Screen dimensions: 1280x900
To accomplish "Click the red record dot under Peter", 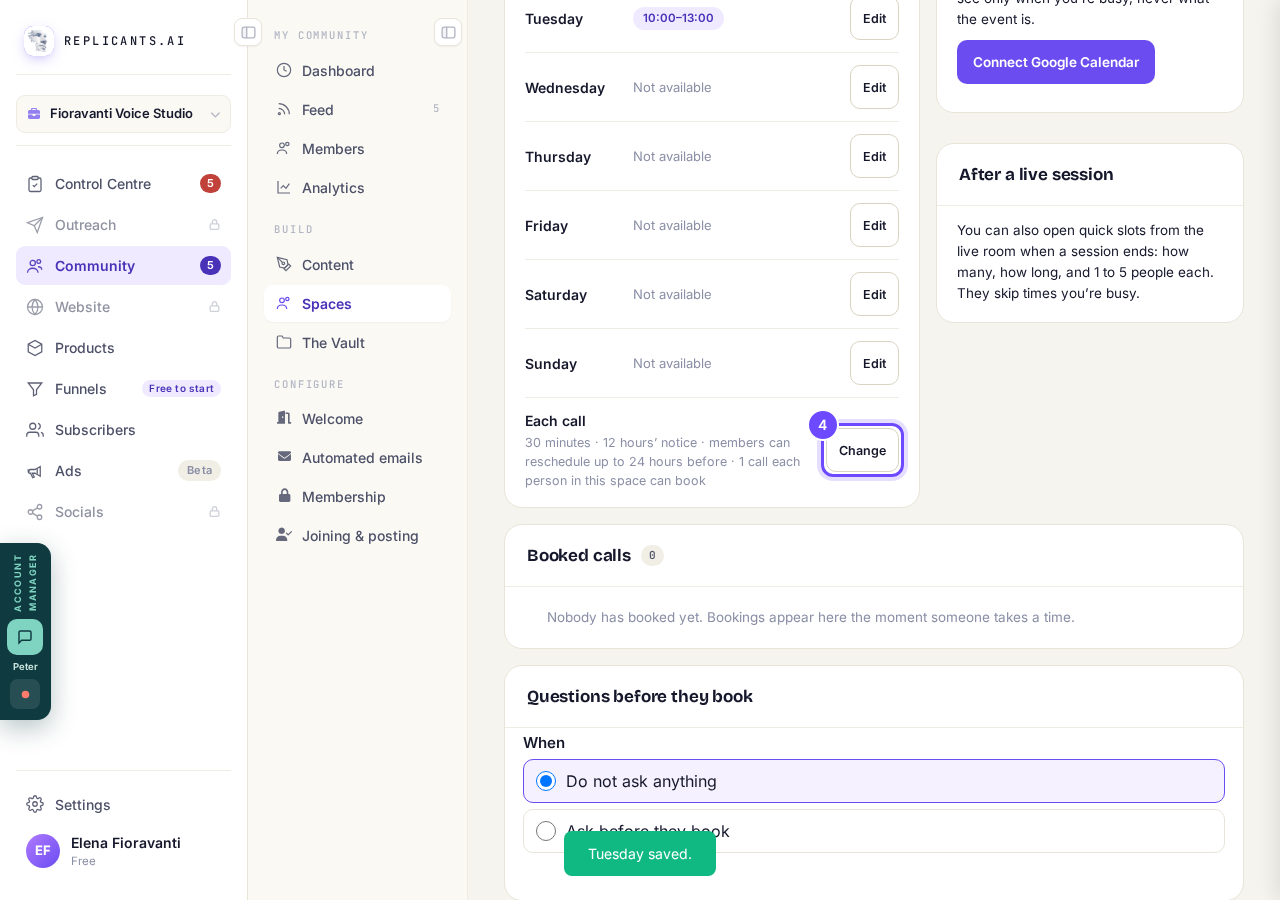I will pyautogui.click(x=25, y=694).
